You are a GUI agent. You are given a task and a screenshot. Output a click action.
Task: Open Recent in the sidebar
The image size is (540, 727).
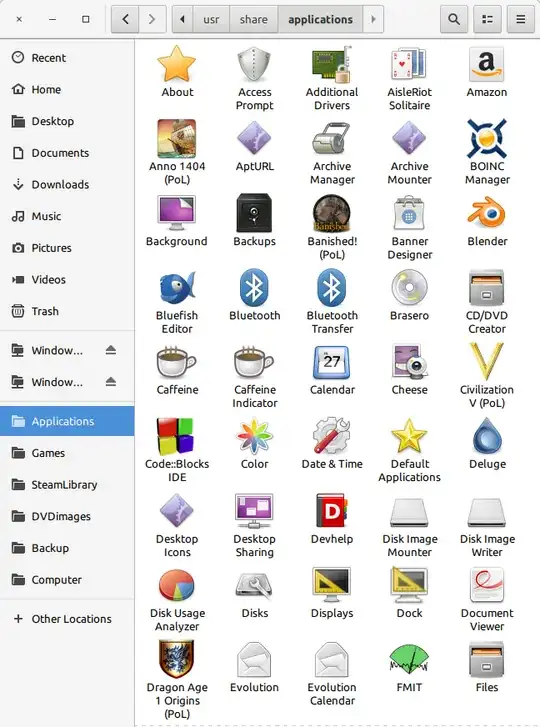coord(67,58)
